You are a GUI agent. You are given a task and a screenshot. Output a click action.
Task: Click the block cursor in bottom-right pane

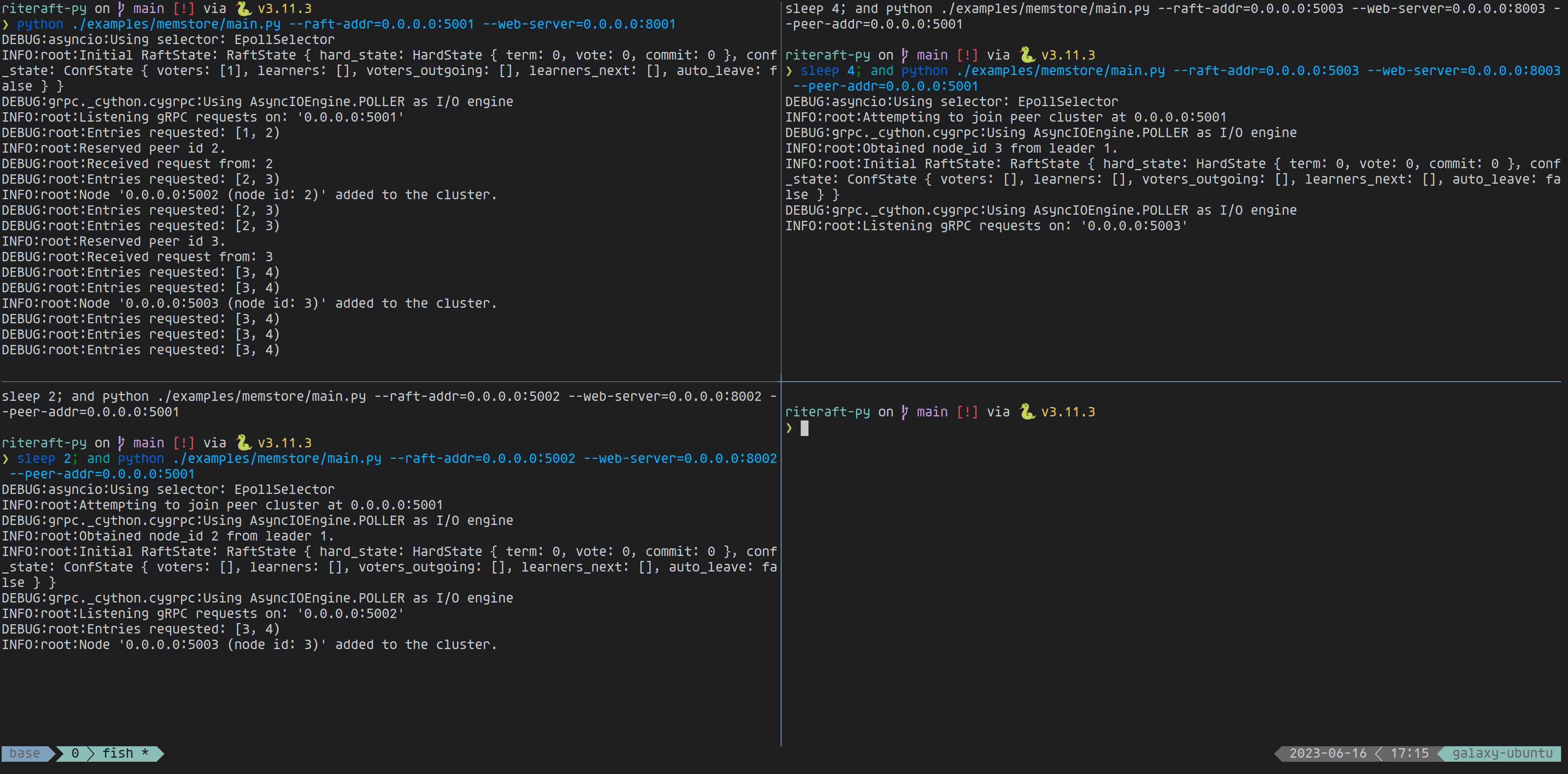tap(805, 428)
